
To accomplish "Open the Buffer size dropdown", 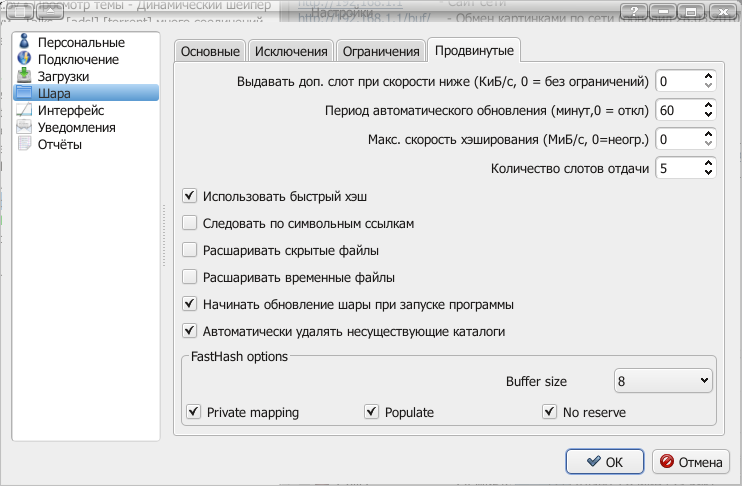I will [662, 381].
